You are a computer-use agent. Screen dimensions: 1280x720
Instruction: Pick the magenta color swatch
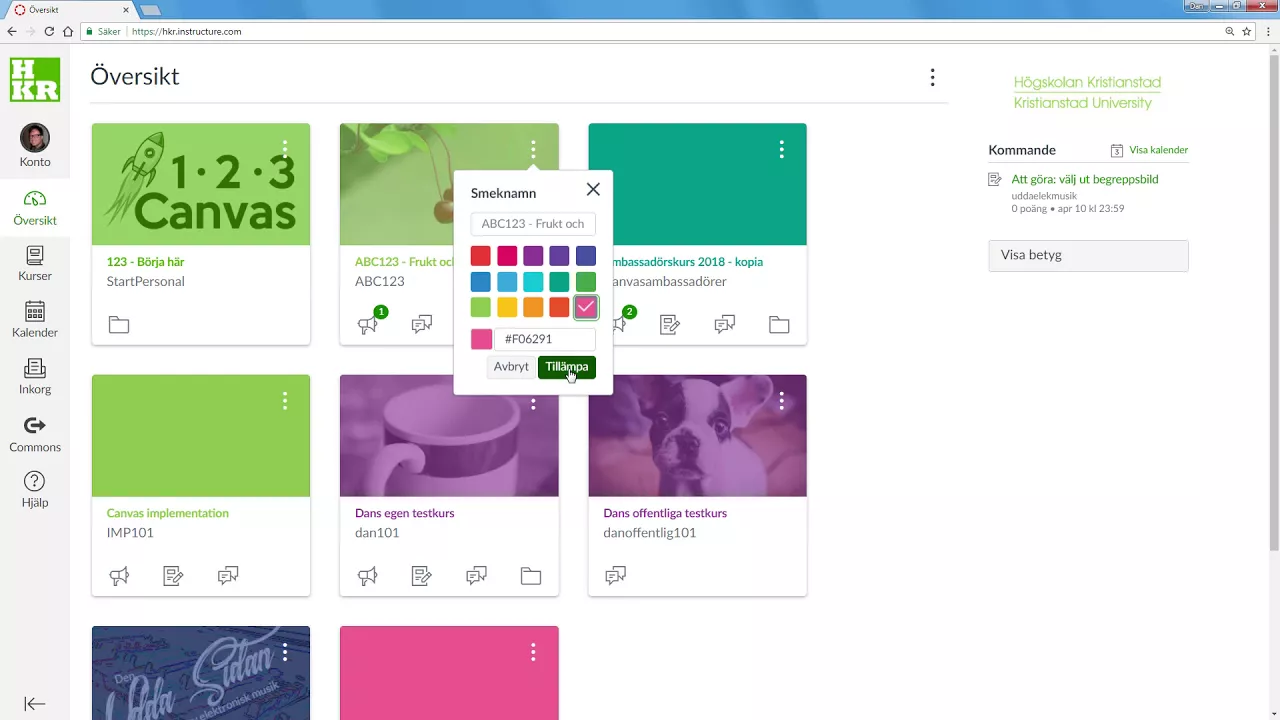click(507, 256)
